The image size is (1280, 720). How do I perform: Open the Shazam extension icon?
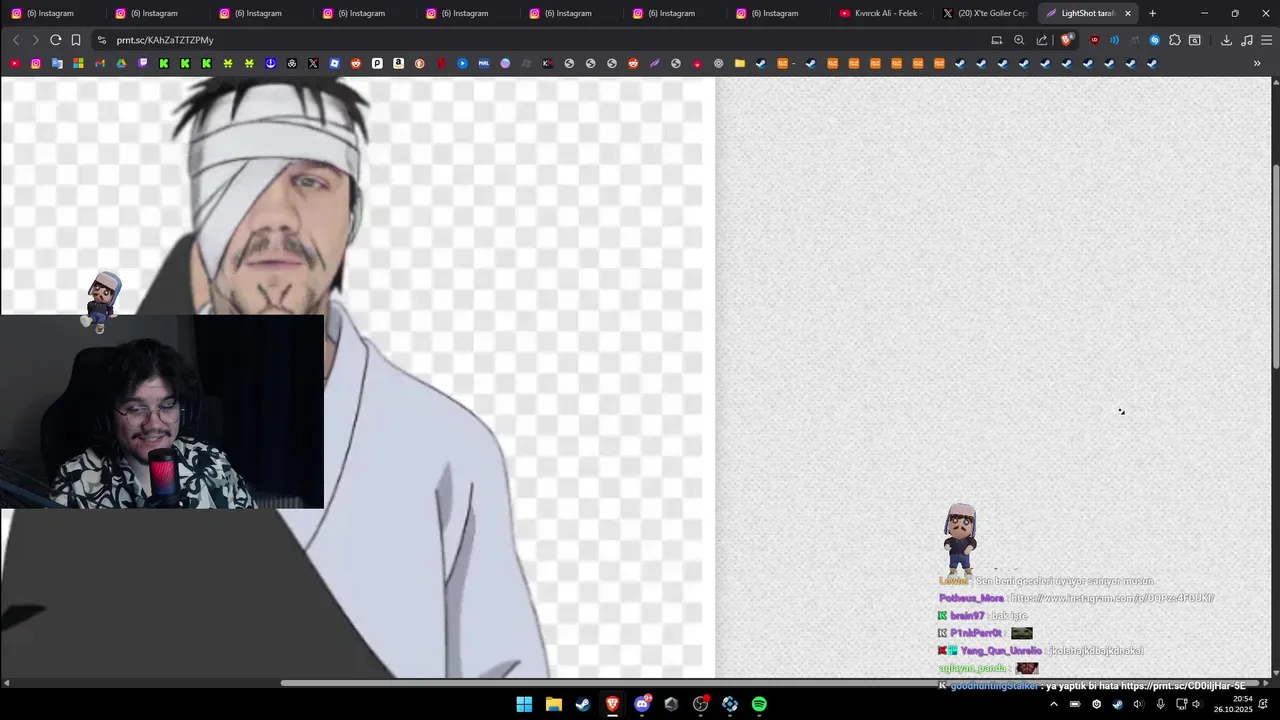click(1155, 40)
